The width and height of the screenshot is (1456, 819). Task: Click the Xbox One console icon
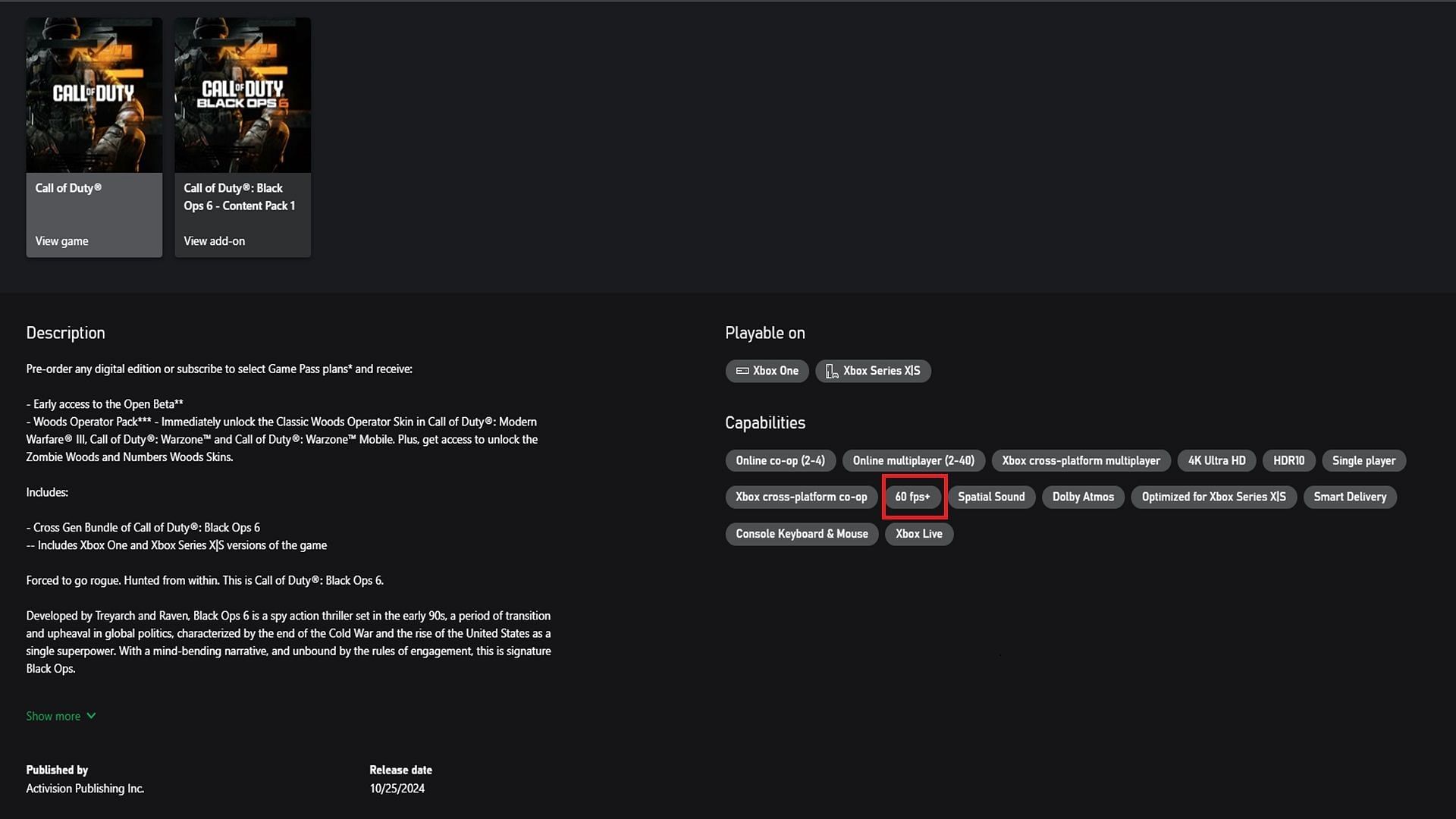tap(742, 371)
